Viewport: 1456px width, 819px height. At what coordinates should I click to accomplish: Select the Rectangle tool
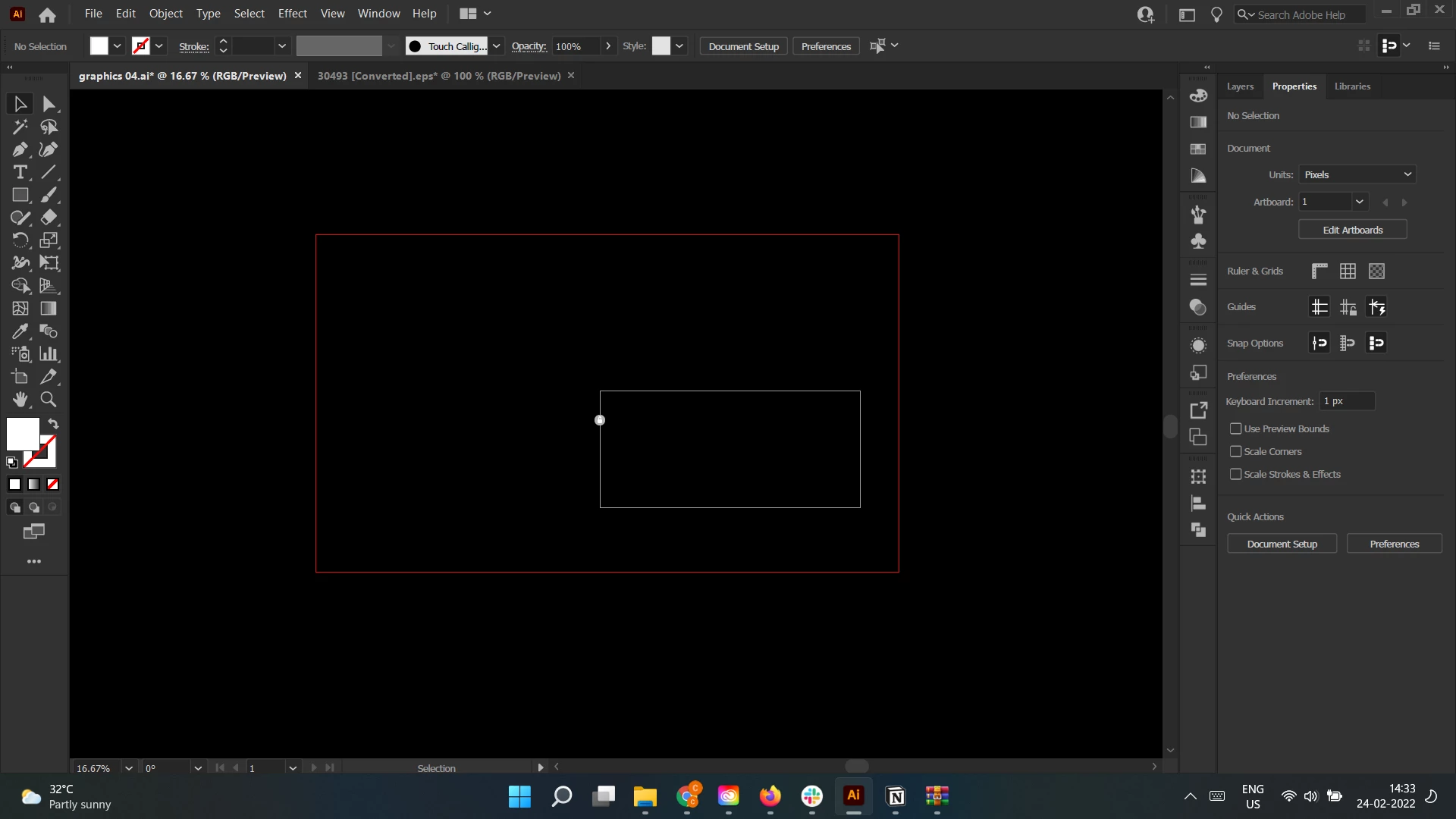tap(20, 195)
